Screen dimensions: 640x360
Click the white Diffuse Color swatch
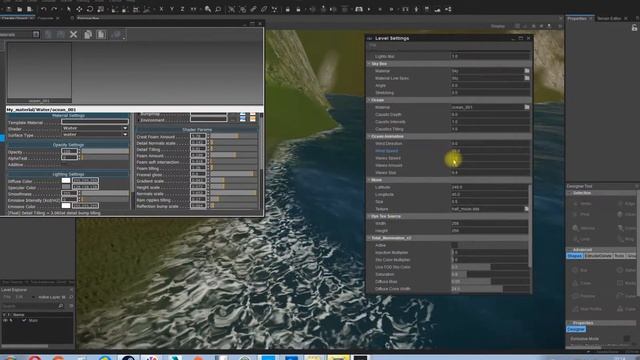[66, 180]
